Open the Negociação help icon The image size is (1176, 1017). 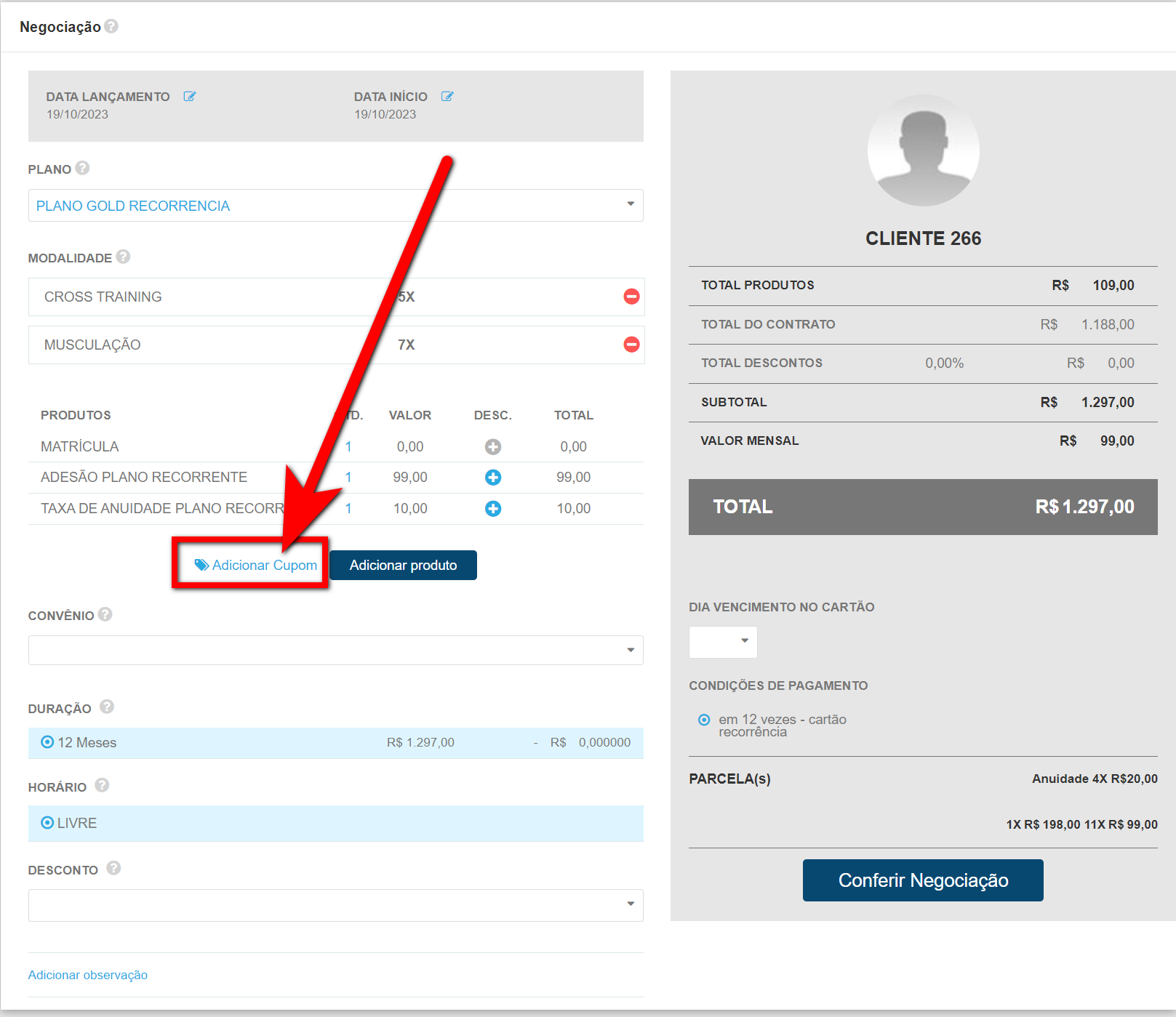(111, 26)
